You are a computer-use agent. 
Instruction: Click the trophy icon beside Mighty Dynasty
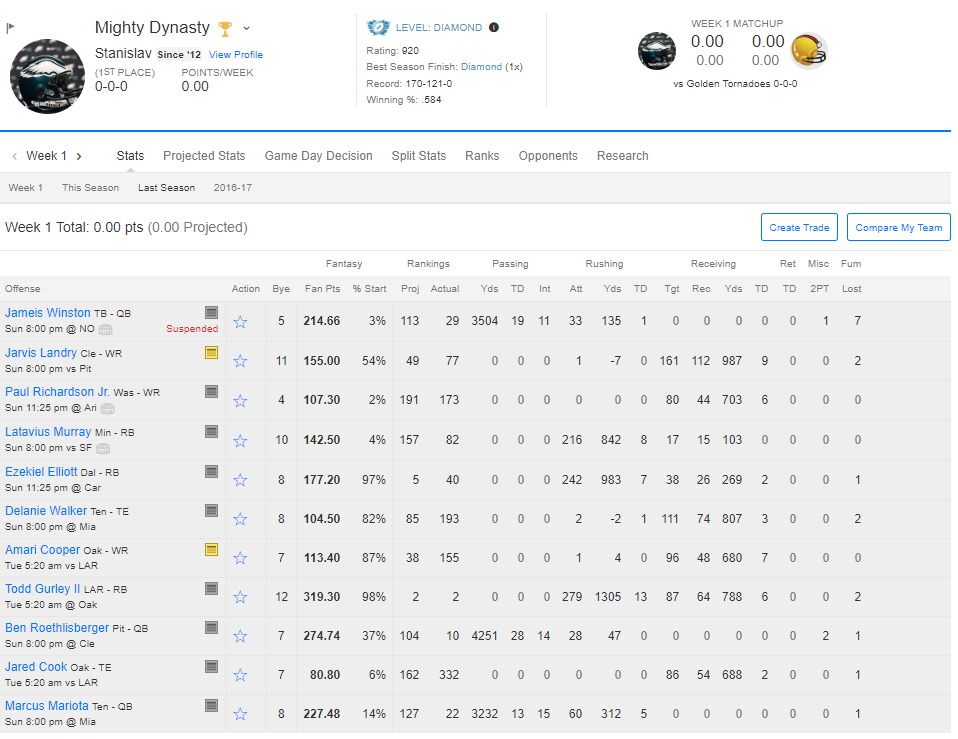pyautogui.click(x=225, y=29)
